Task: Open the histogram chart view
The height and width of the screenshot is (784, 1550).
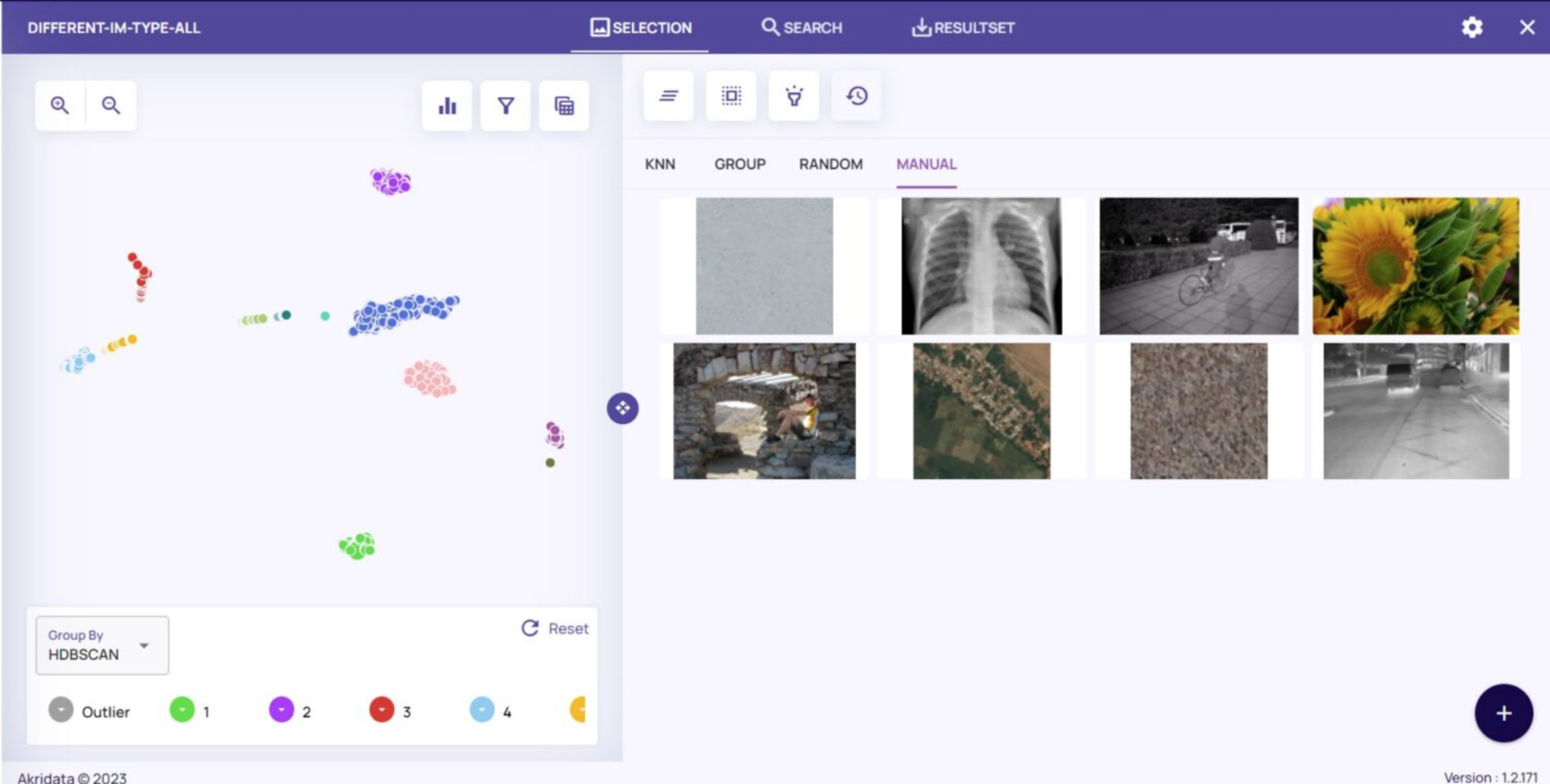Action: pyautogui.click(x=447, y=107)
